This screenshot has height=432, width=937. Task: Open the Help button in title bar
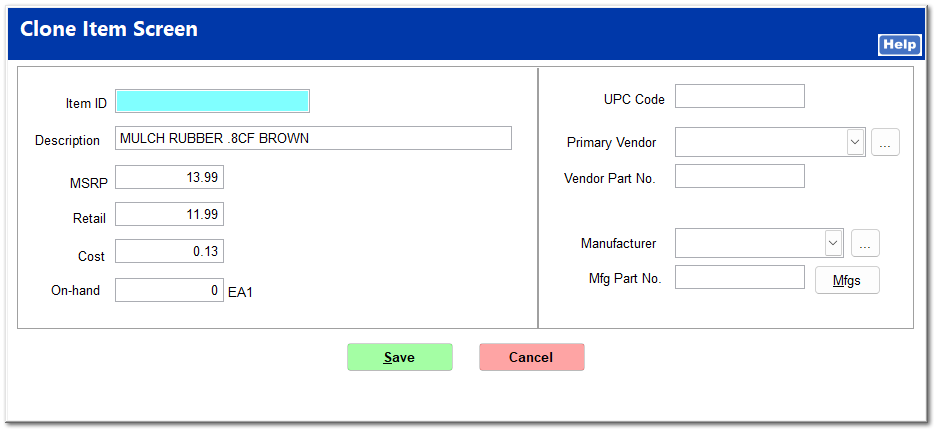898,45
